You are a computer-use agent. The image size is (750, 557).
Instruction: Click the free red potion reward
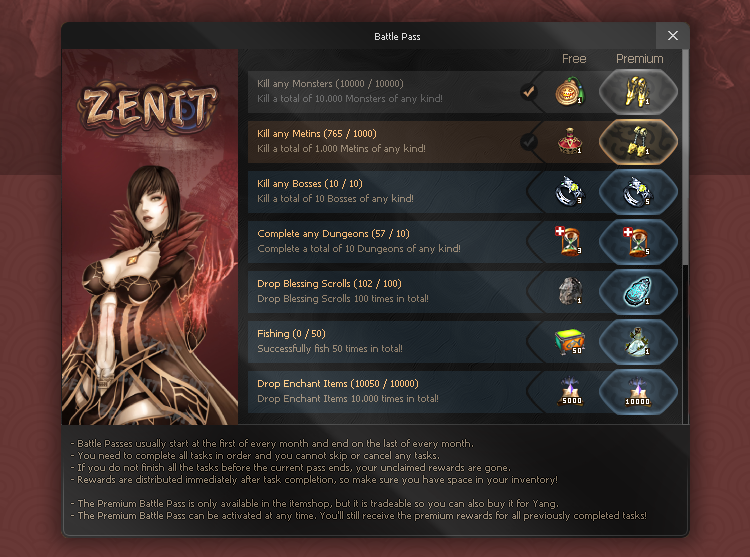(x=569, y=142)
